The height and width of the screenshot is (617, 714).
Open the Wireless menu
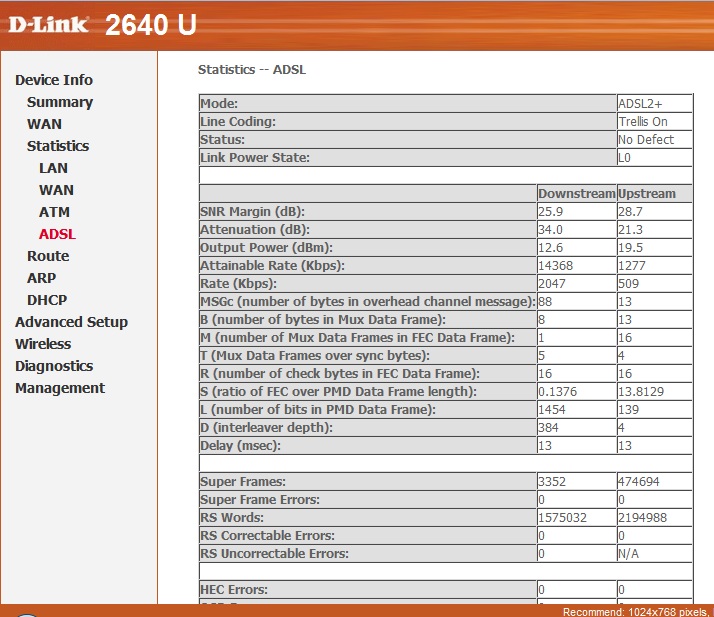[43, 344]
